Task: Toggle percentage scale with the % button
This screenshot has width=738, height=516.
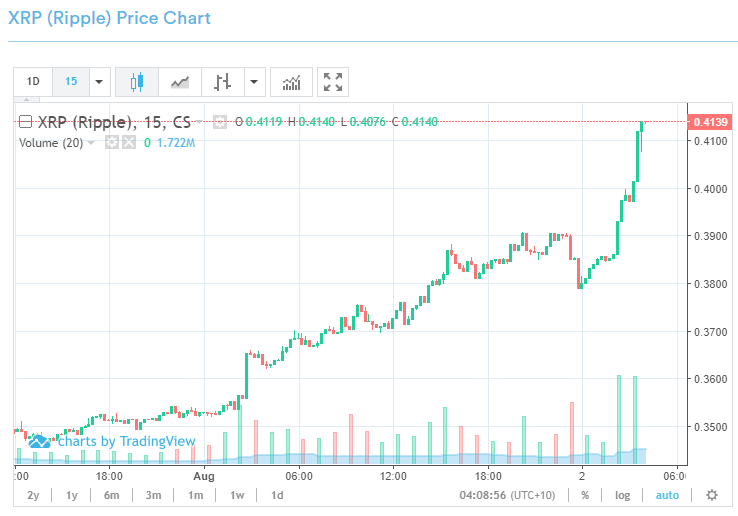Action: (585, 495)
